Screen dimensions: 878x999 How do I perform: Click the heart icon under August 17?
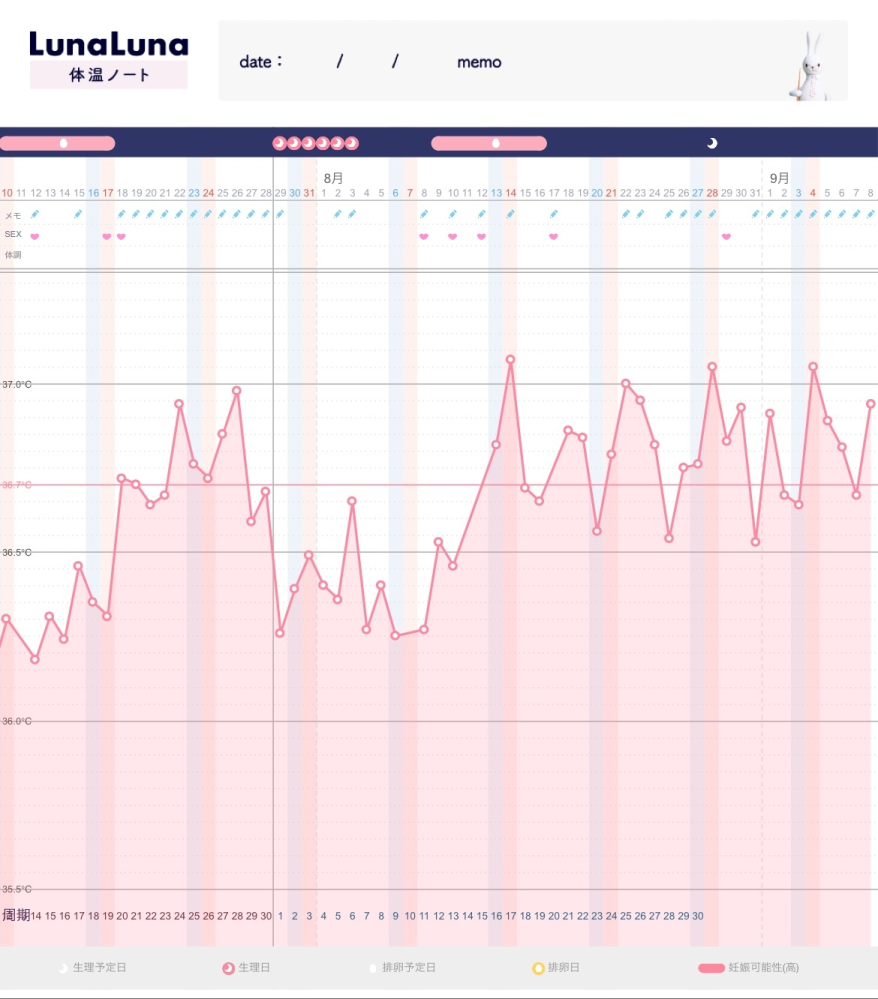[553, 237]
